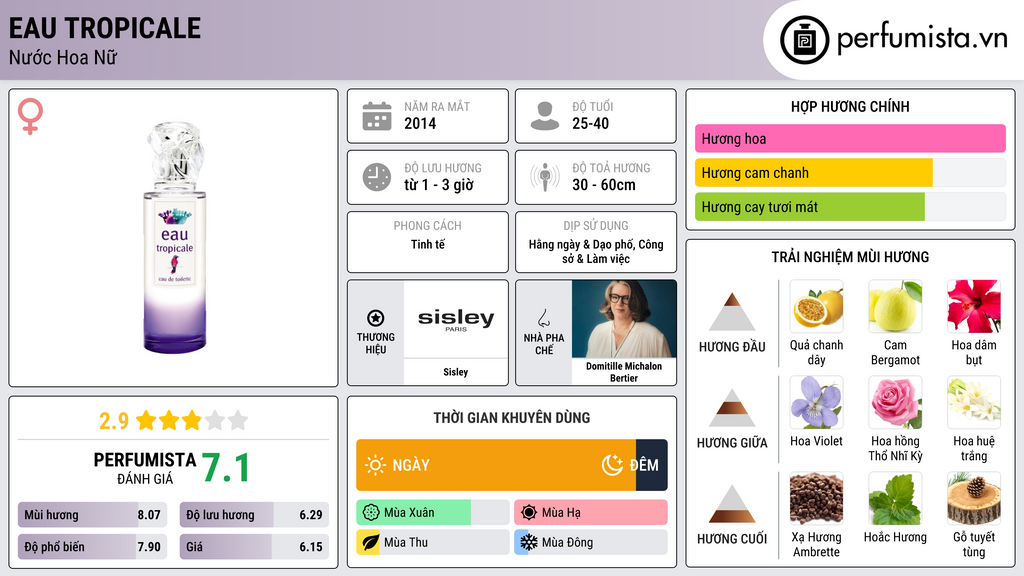Click the perfumer Domitille Michalon Bertier photo
Viewport: 1024px width, 576px height.
(x=624, y=319)
